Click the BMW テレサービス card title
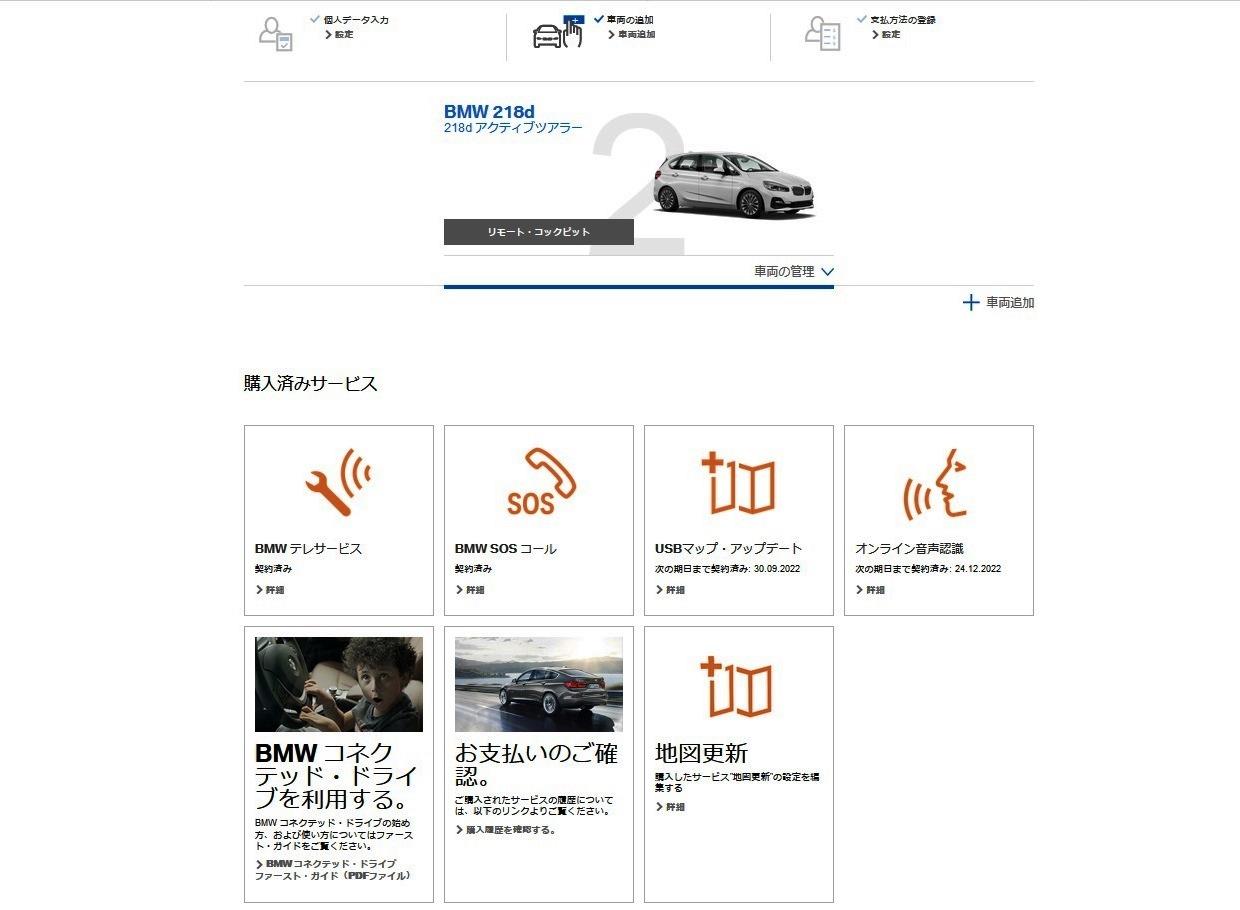Viewport: 1240px width, 910px height. pyautogui.click(x=308, y=549)
